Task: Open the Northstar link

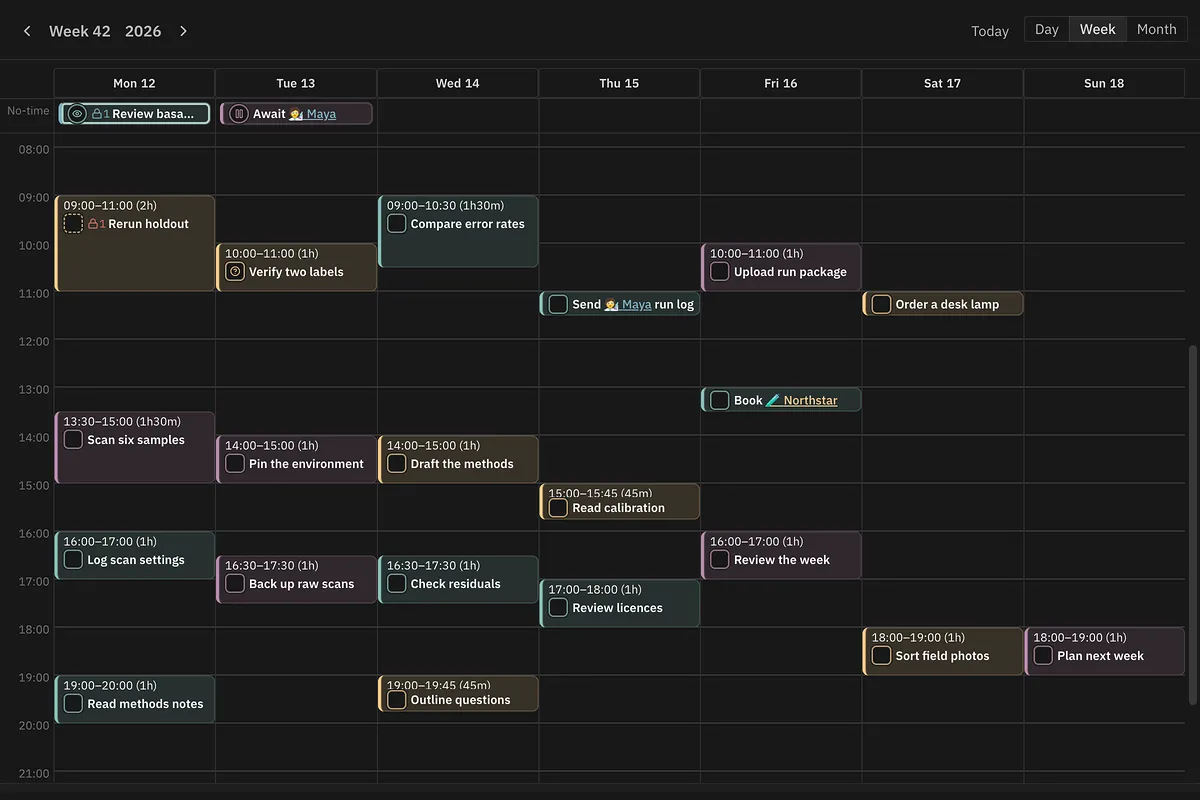Action: click(x=802, y=400)
